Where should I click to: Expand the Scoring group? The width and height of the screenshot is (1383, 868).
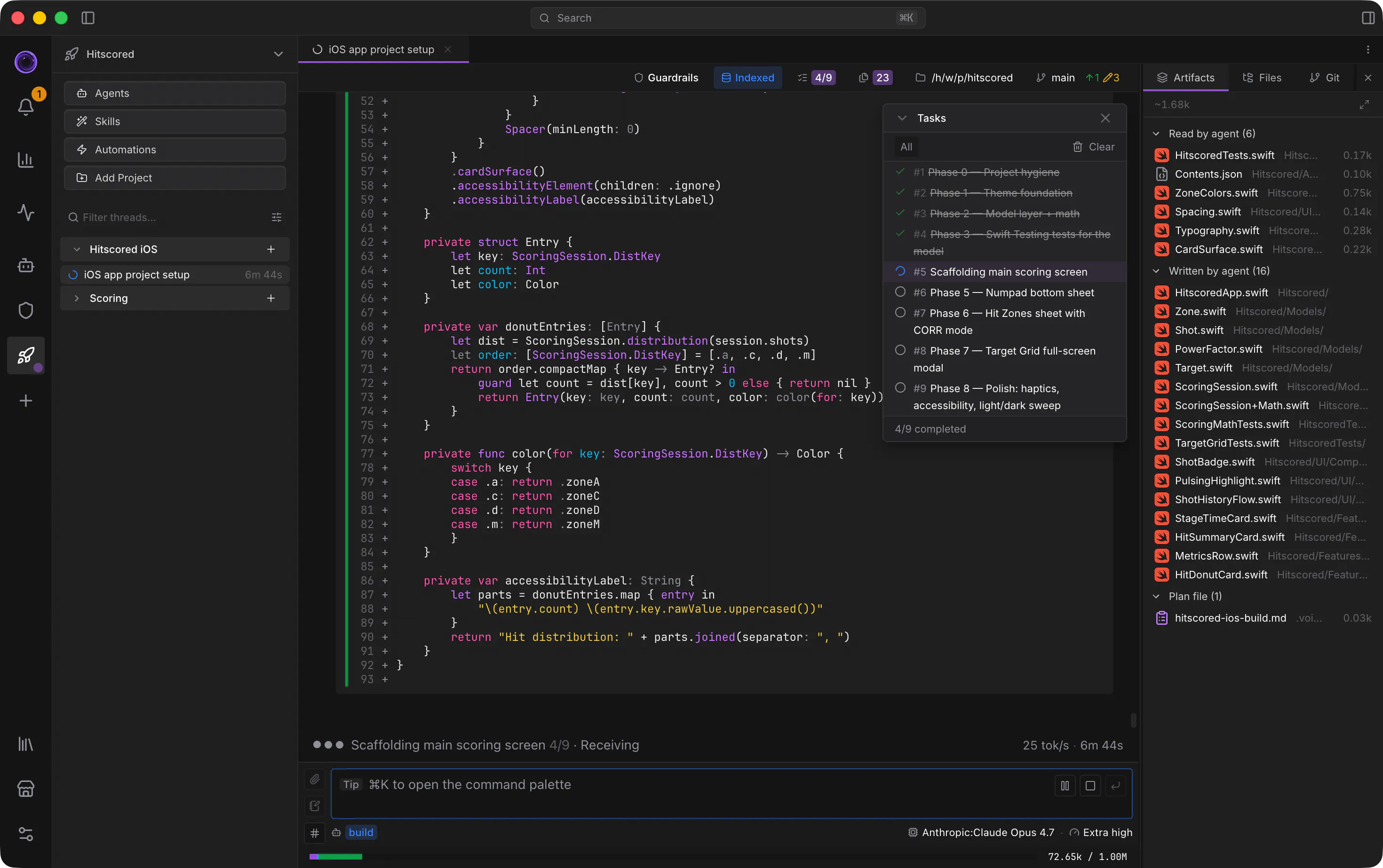coord(77,298)
